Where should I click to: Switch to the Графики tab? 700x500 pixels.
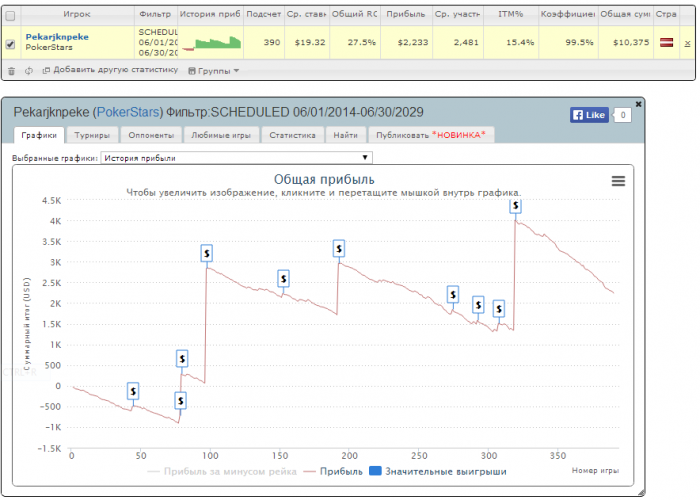[39, 135]
